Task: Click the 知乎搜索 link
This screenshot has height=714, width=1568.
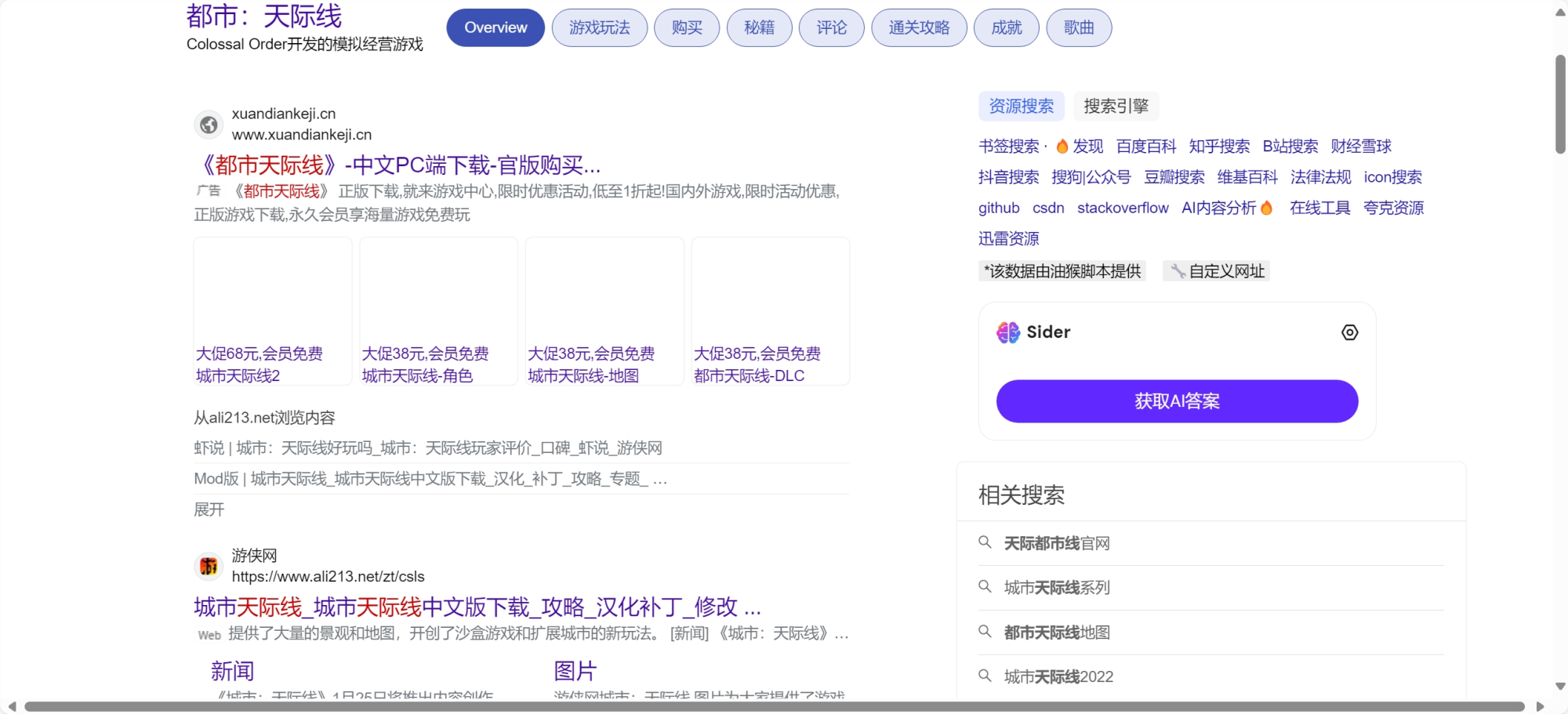Action: coord(1219,147)
